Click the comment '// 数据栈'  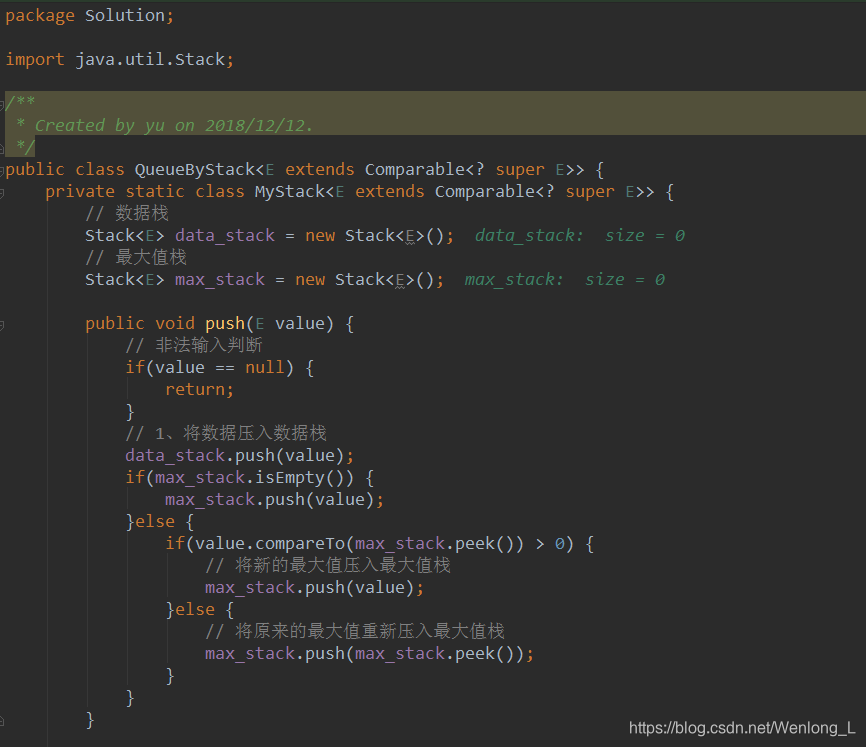127,214
